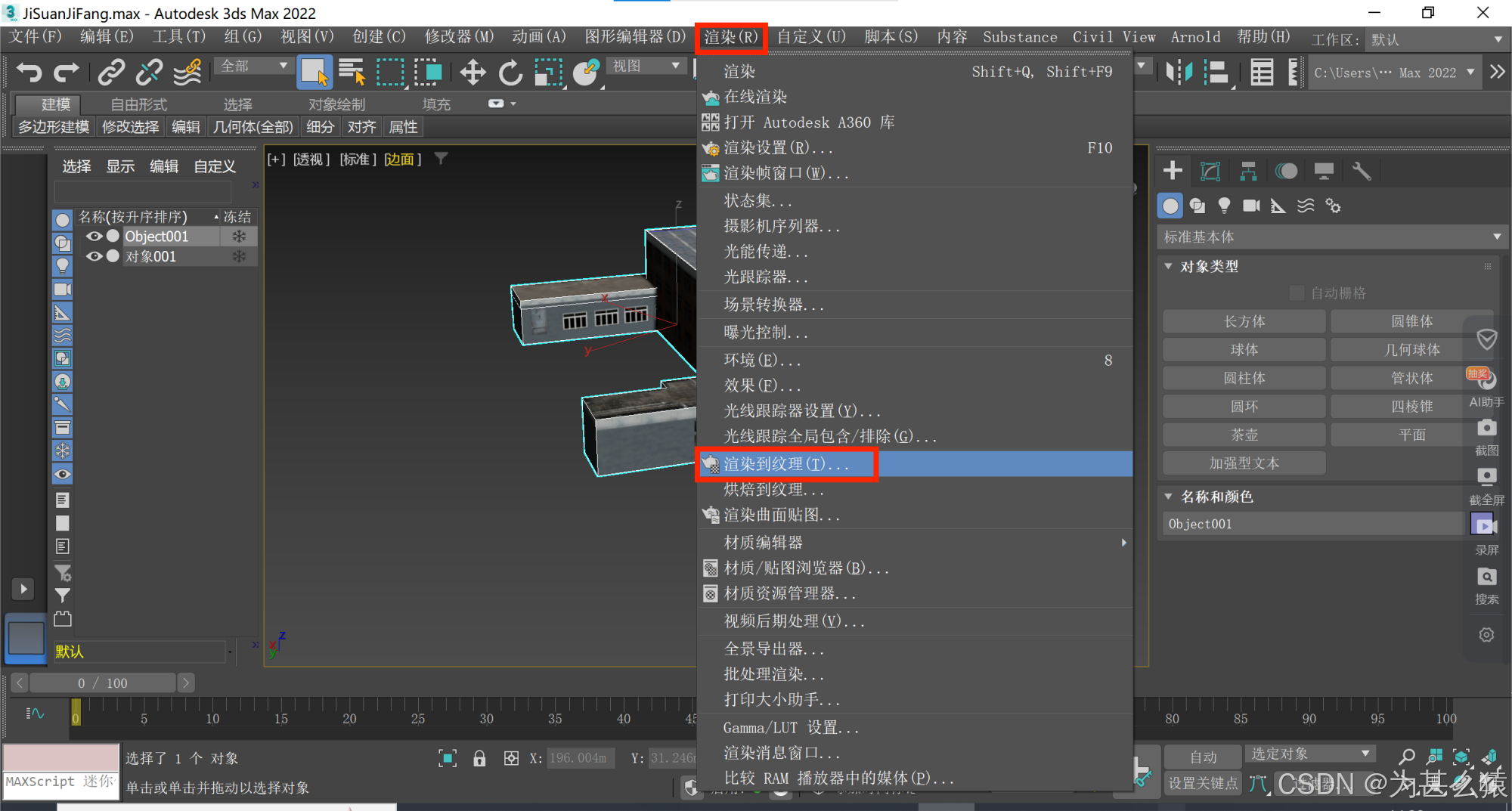1512x811 pixels.
Task: Open the Hierarchy command panel tab
Action: click(1248, 171)
